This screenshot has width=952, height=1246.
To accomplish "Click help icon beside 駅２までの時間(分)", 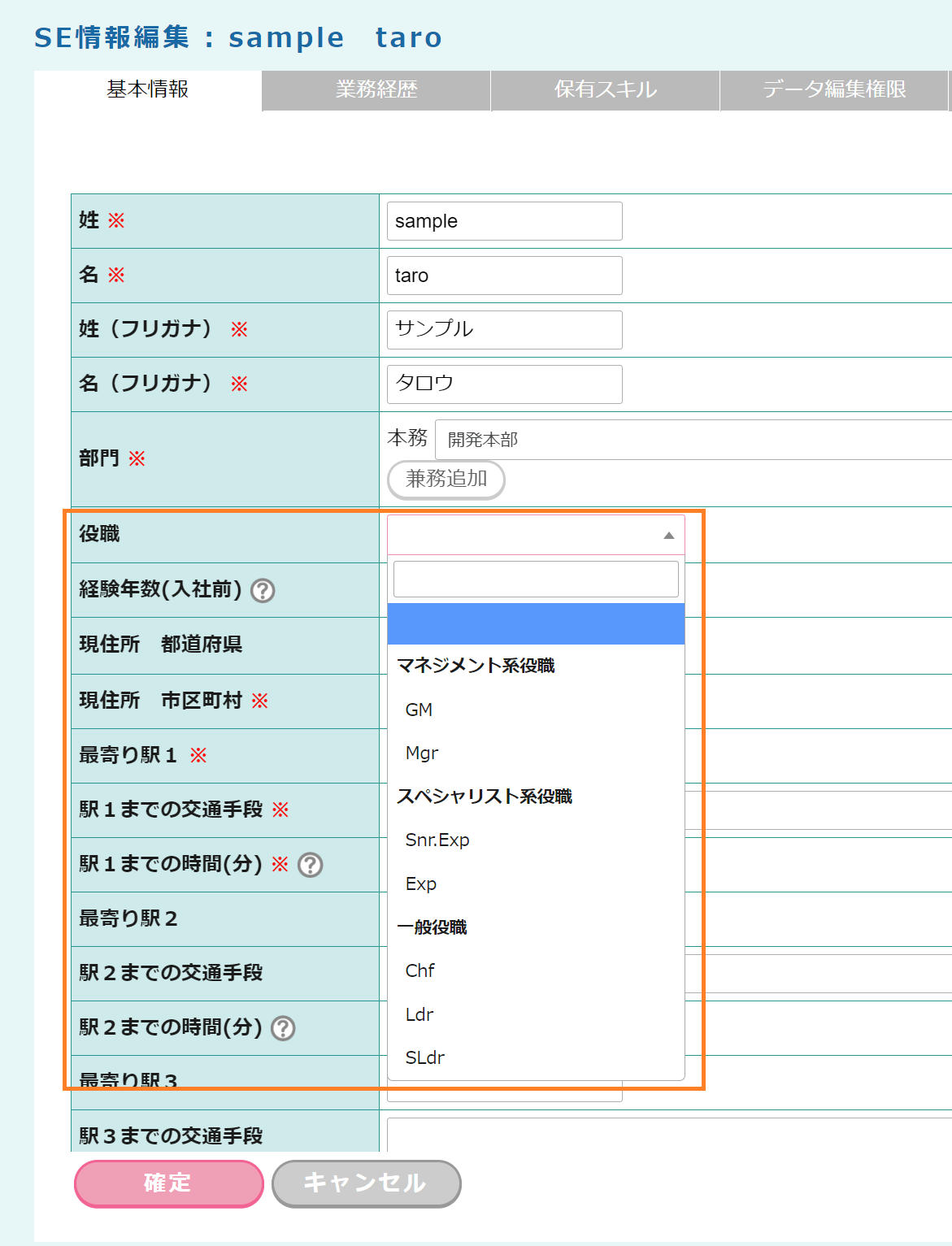I will click(283, 1028).
